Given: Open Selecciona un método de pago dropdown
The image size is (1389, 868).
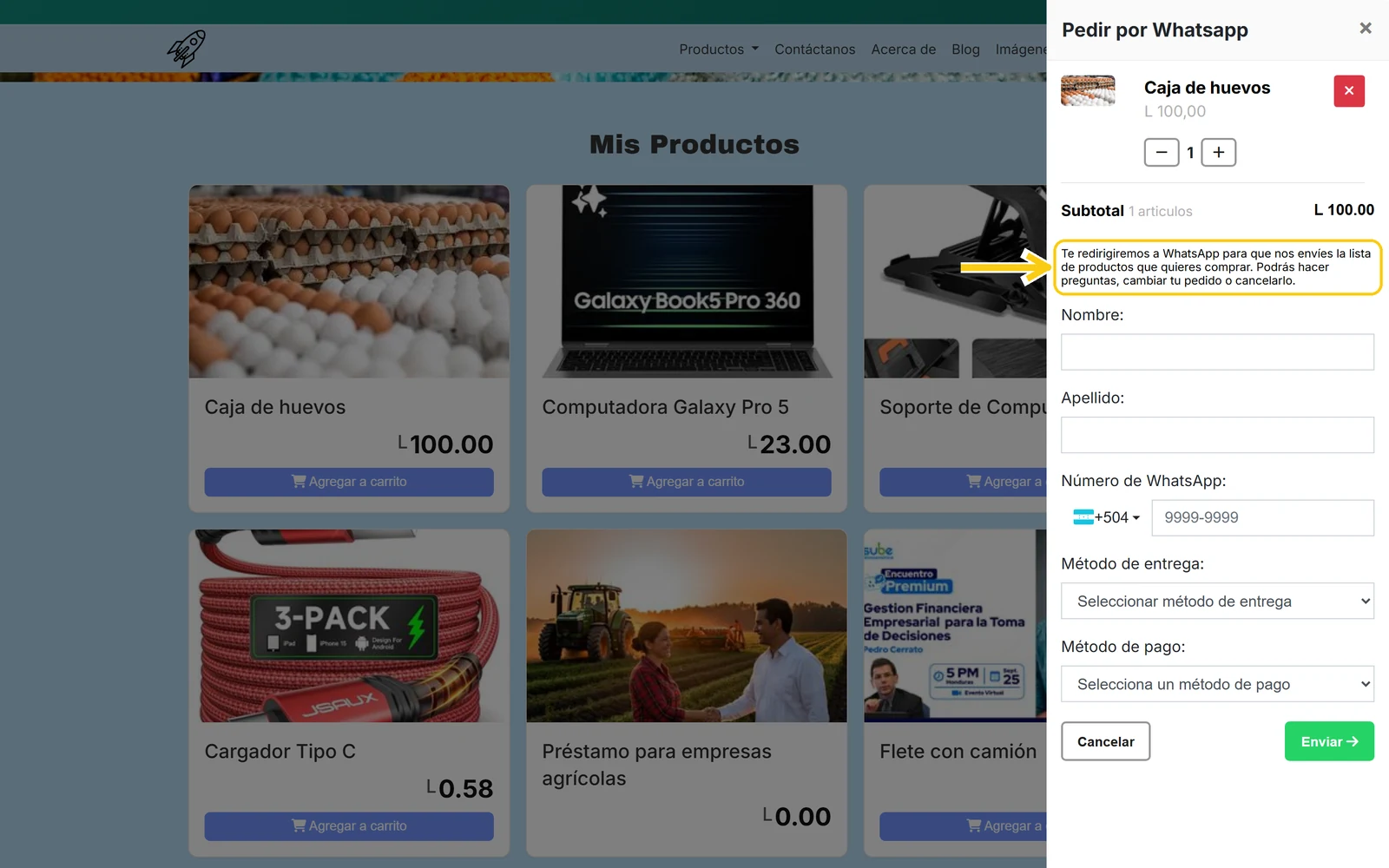Looking at the screenshot, I should coord(1217,684).
